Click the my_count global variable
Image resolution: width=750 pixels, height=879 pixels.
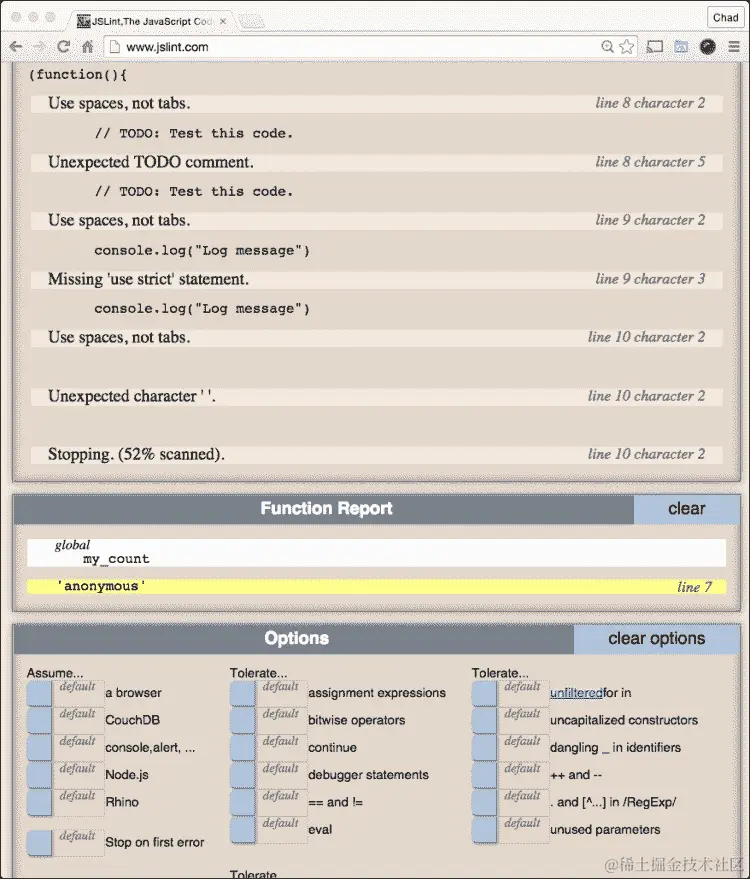click(116, 559)
